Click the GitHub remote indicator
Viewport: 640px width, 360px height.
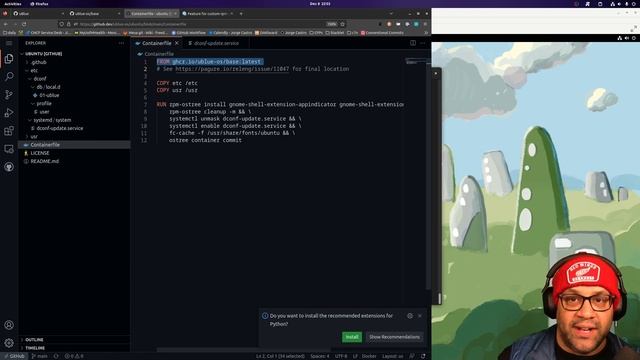(14, 356)
